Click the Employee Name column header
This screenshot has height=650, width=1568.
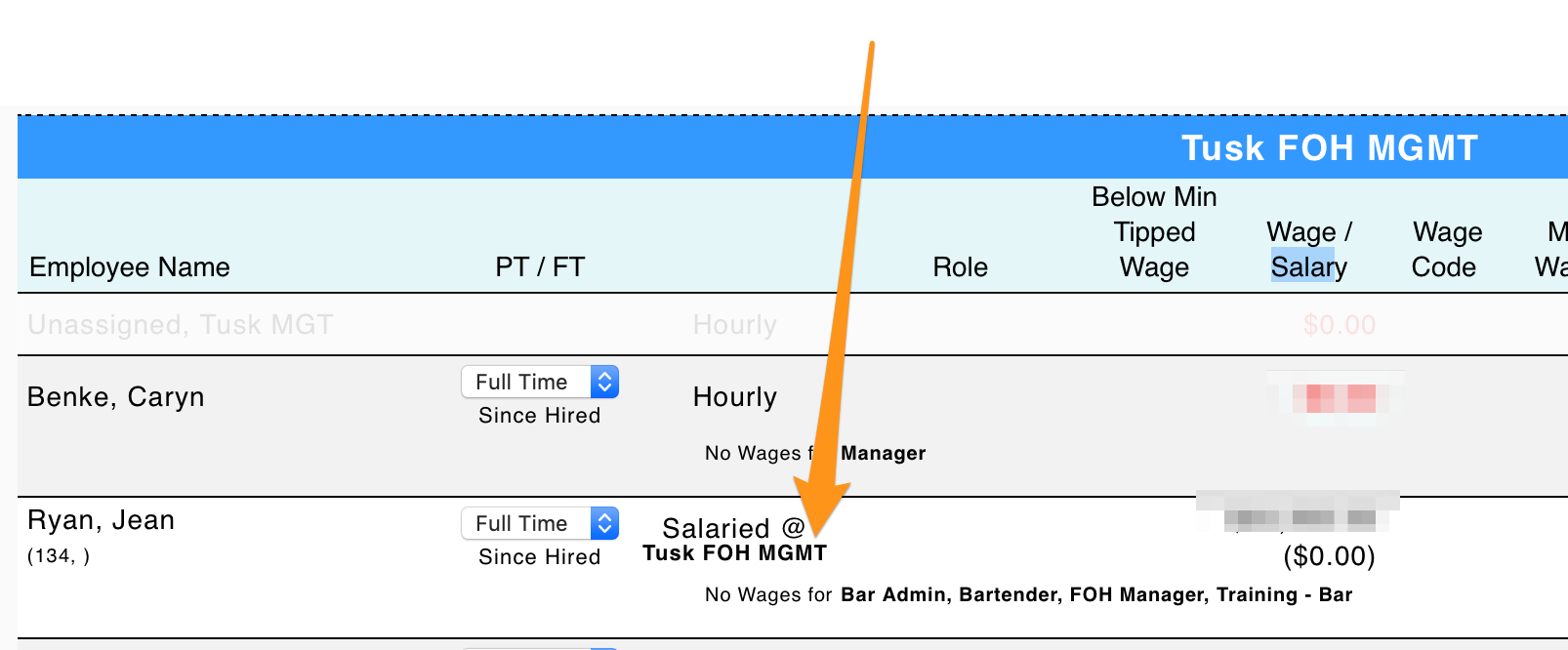coord(130,267)
